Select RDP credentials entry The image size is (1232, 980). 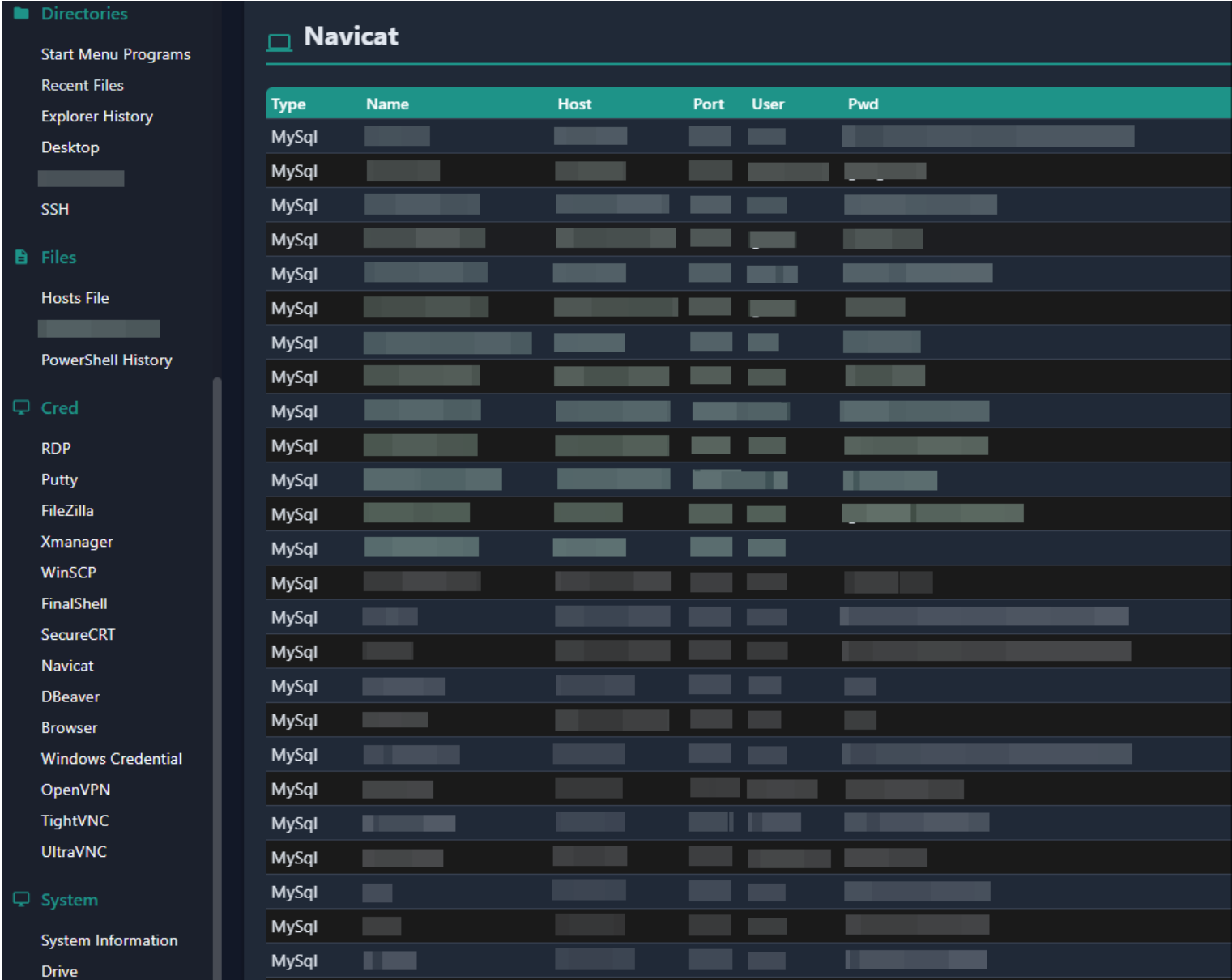pyautogui.click(x=56, y=448)
